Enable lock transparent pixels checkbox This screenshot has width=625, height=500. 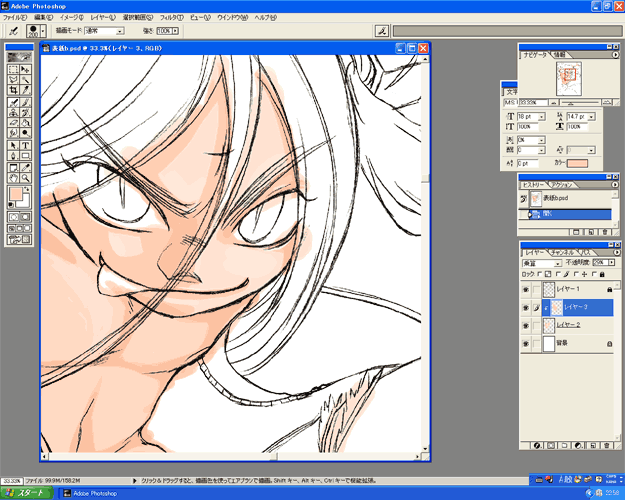point(540,274)
